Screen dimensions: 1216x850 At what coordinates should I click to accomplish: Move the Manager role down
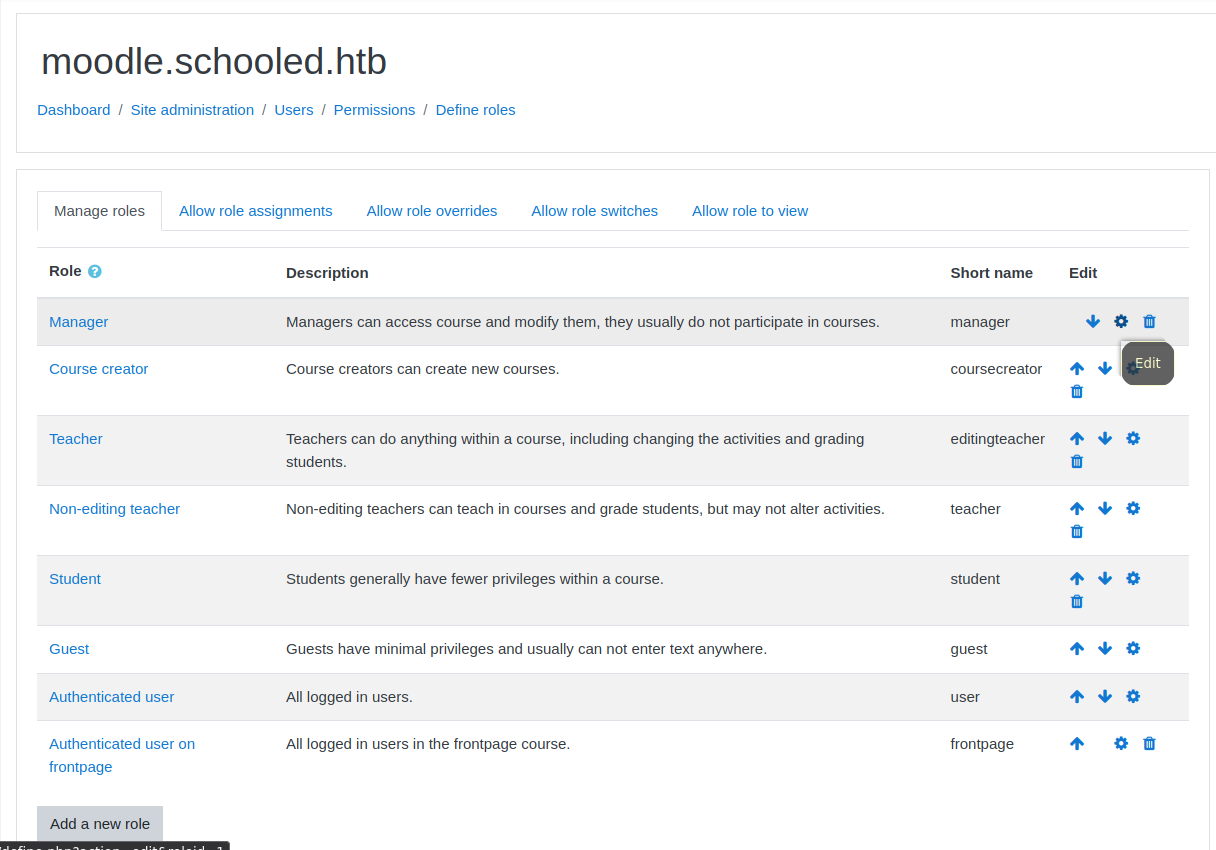pyautogui.click(x=1093, y=322)
